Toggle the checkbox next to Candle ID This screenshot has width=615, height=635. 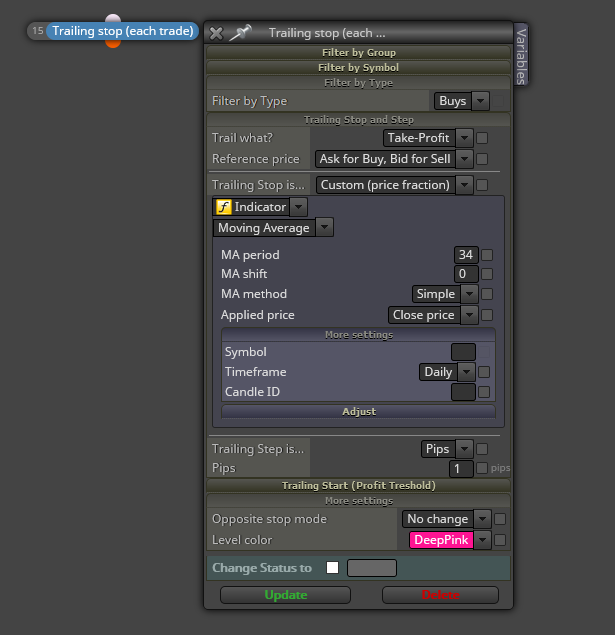pos(484,392)
